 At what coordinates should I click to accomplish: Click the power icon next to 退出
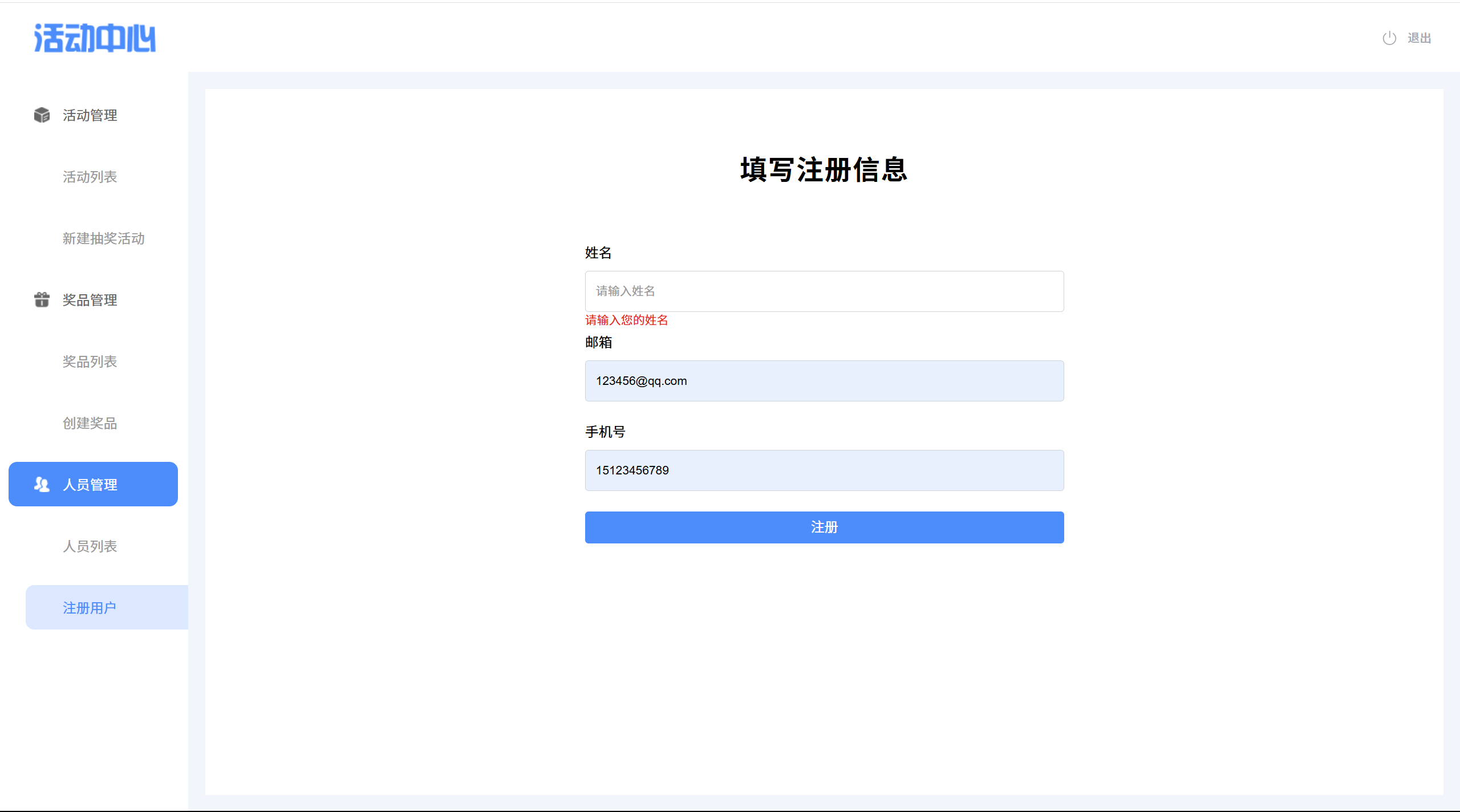pyautogui.click(x=1389, y=38)
